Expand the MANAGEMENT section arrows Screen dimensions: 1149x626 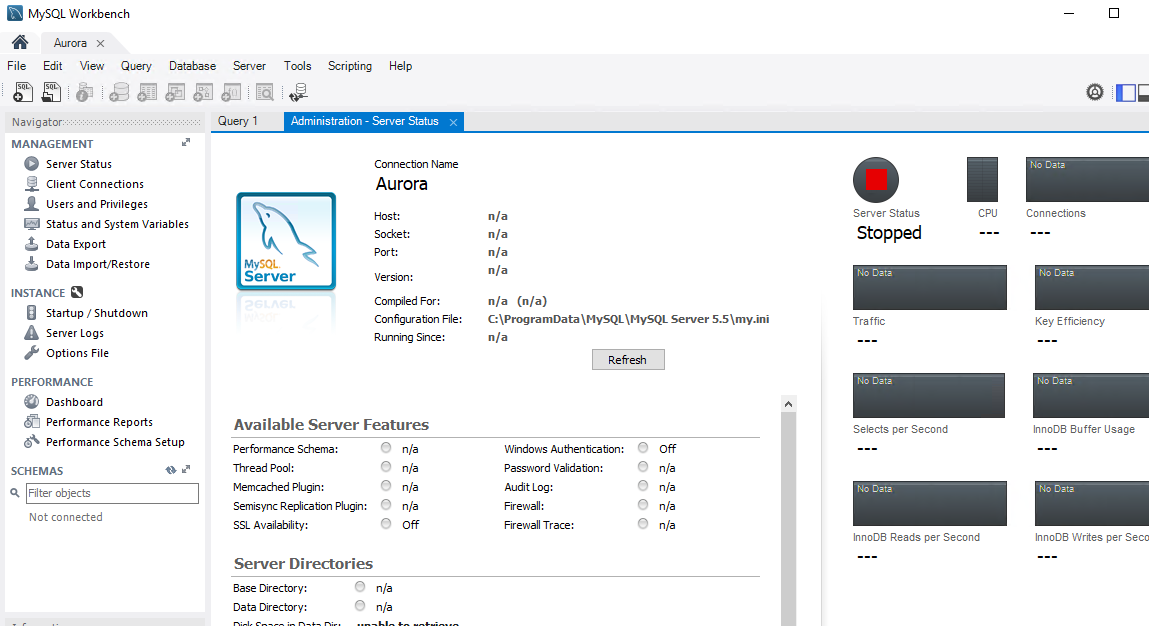point(186,142)
